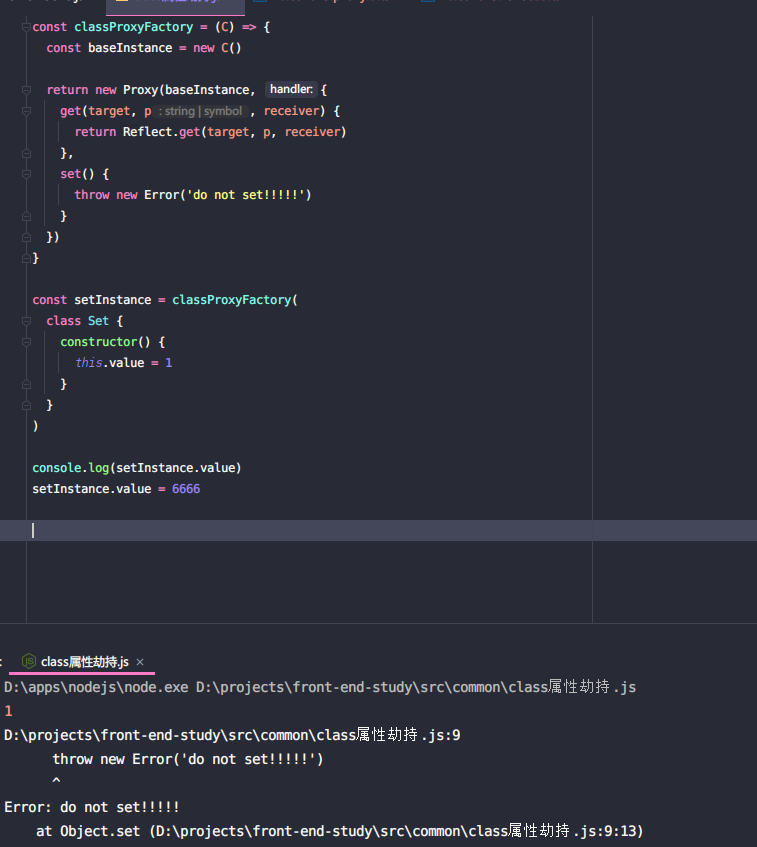
Task: Click the ': string | symbol' type hint
Action: [x=200, y=111]
